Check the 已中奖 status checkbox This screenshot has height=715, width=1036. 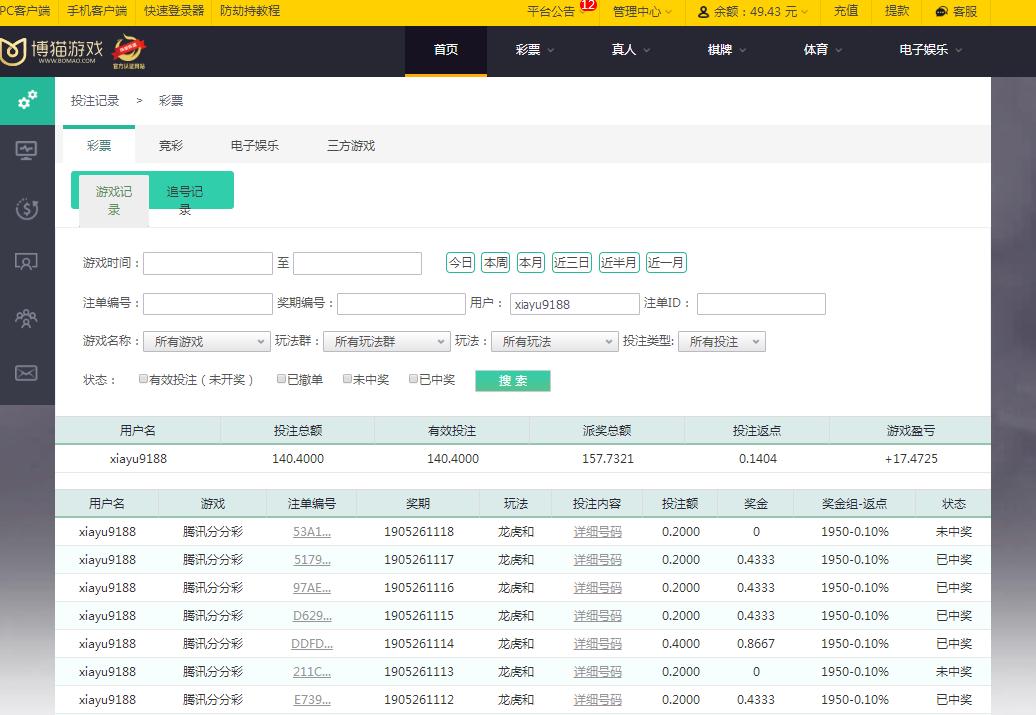(414, 379)
